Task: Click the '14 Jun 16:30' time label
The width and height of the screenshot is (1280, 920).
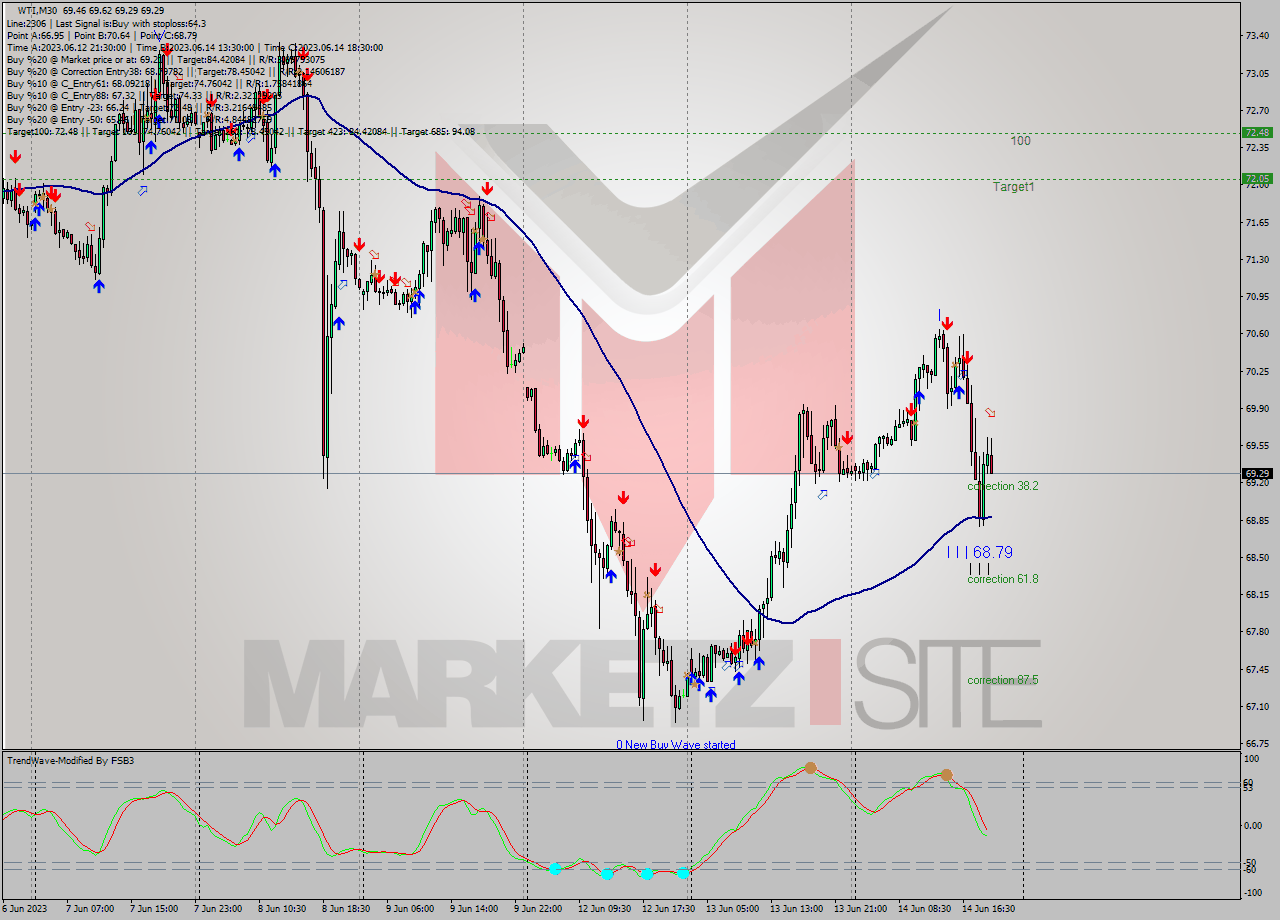Action: 988,909
